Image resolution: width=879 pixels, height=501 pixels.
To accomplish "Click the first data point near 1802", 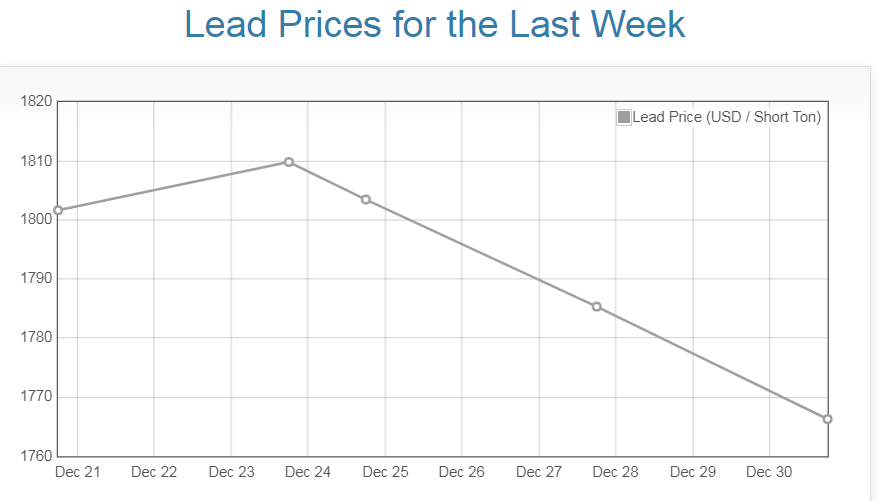I will click(58, 210).
